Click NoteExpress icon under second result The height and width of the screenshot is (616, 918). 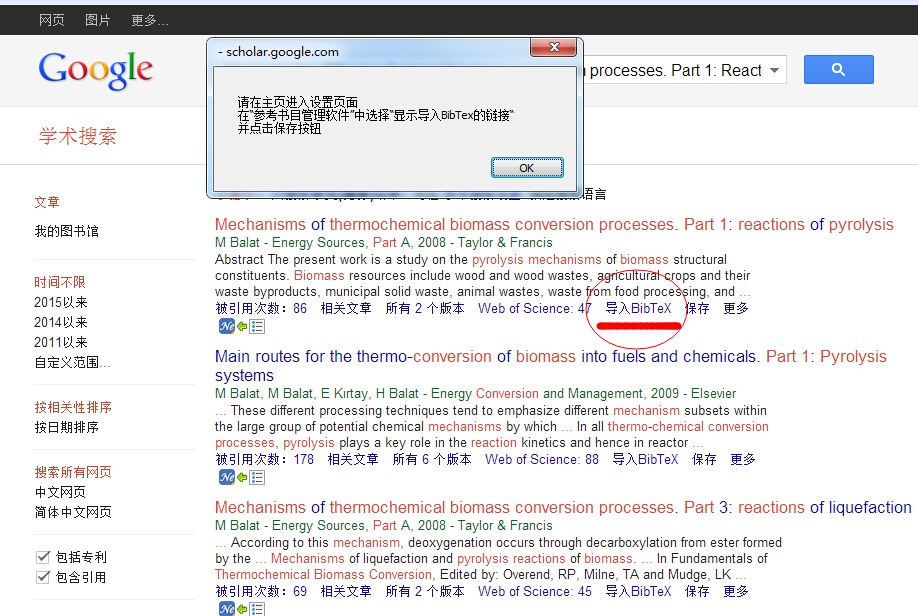click(x=227, y=477)
